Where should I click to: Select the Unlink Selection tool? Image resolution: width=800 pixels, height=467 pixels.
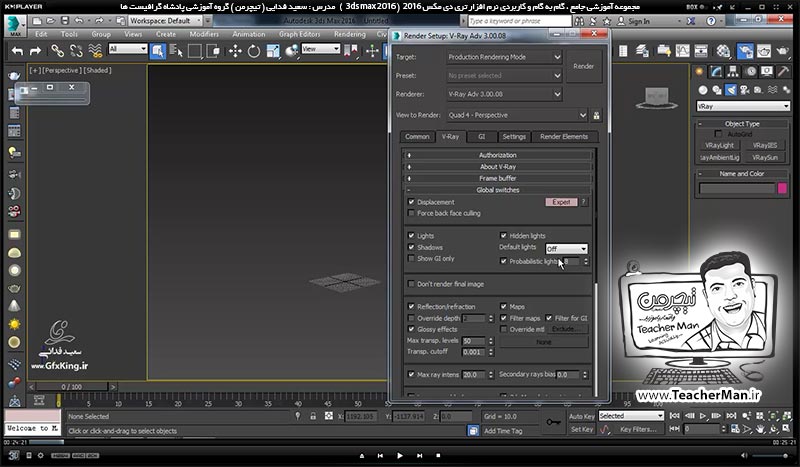coord(76,51)
